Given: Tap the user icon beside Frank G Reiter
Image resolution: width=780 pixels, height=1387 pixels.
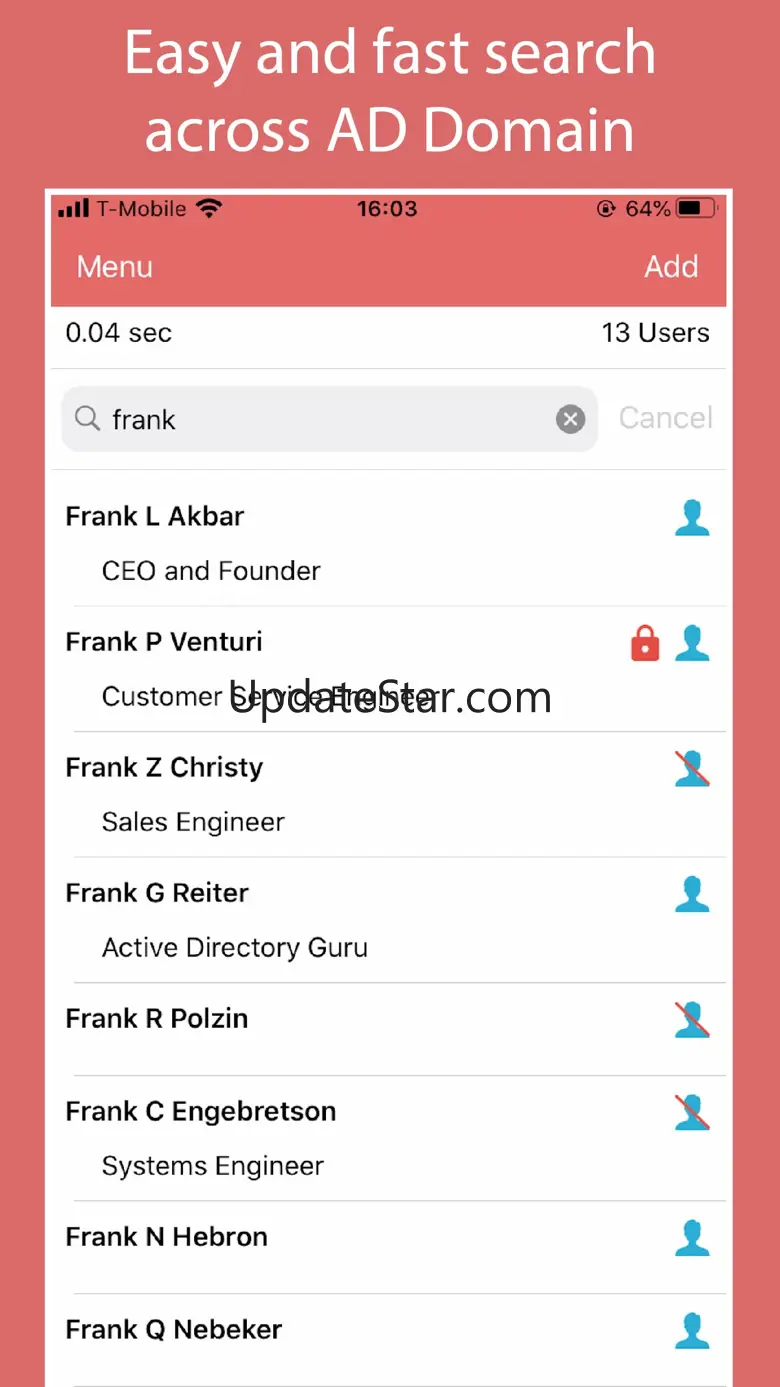Looking at the screenshot, I should (x=692, y=894).
